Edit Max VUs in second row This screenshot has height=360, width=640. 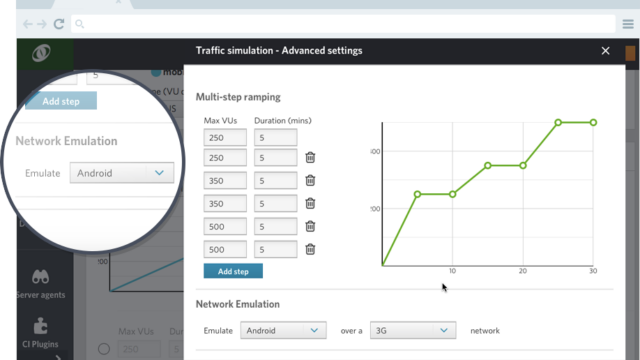(225, 158)
